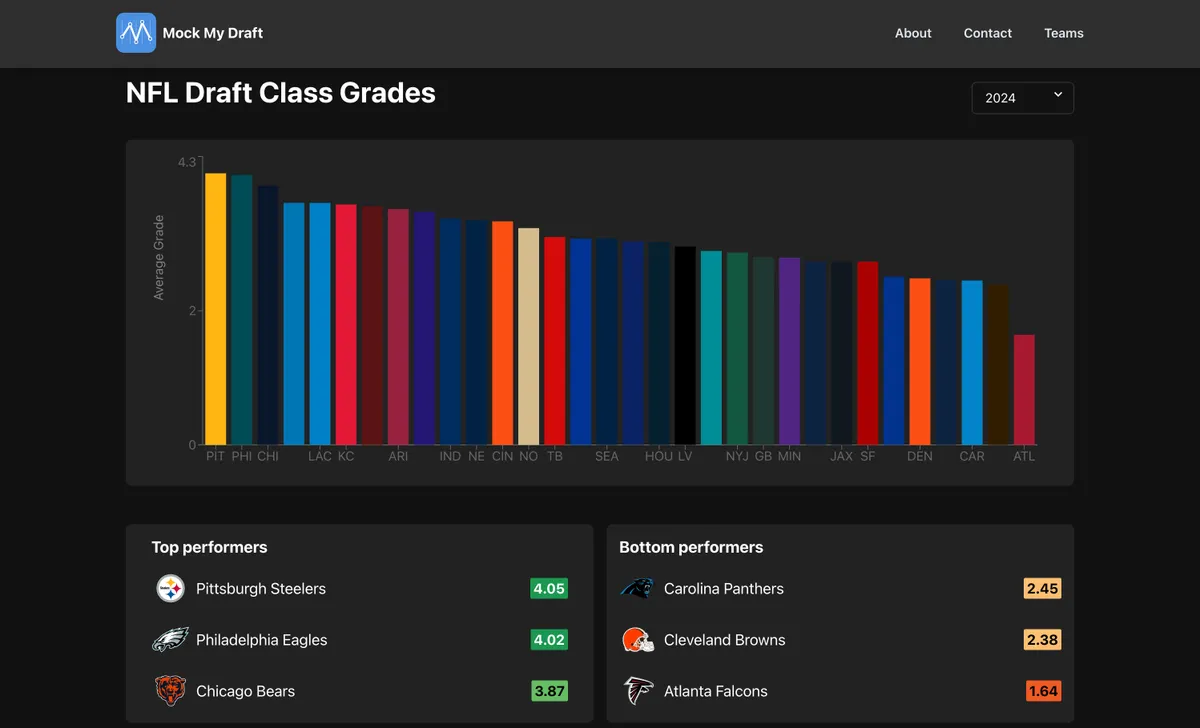The image size is (1200, 728).
Task: Click the 1.64 grade badge
Action: click(1043, 691)
